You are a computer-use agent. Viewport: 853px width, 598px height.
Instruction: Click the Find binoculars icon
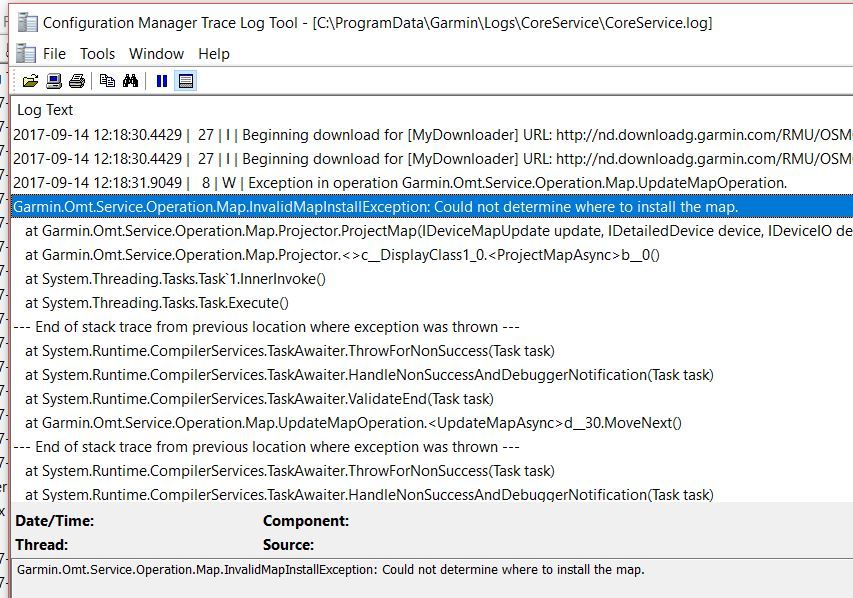(x=131, y=81)
